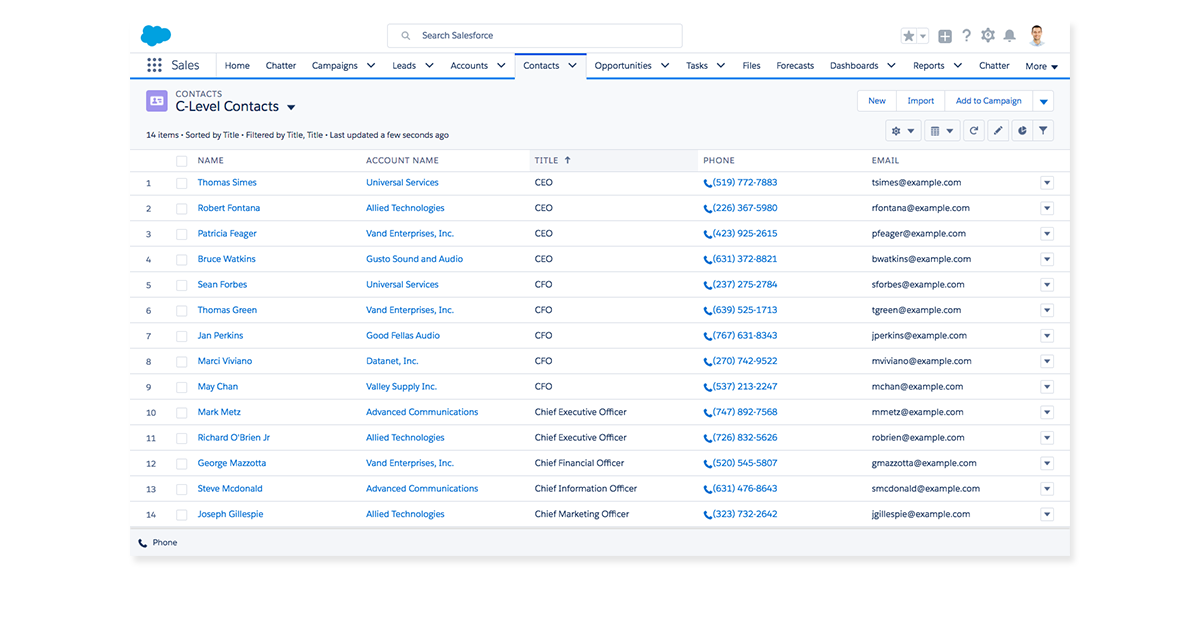
Task: Click the Setup gear icon in header
Action: [988, 36]
